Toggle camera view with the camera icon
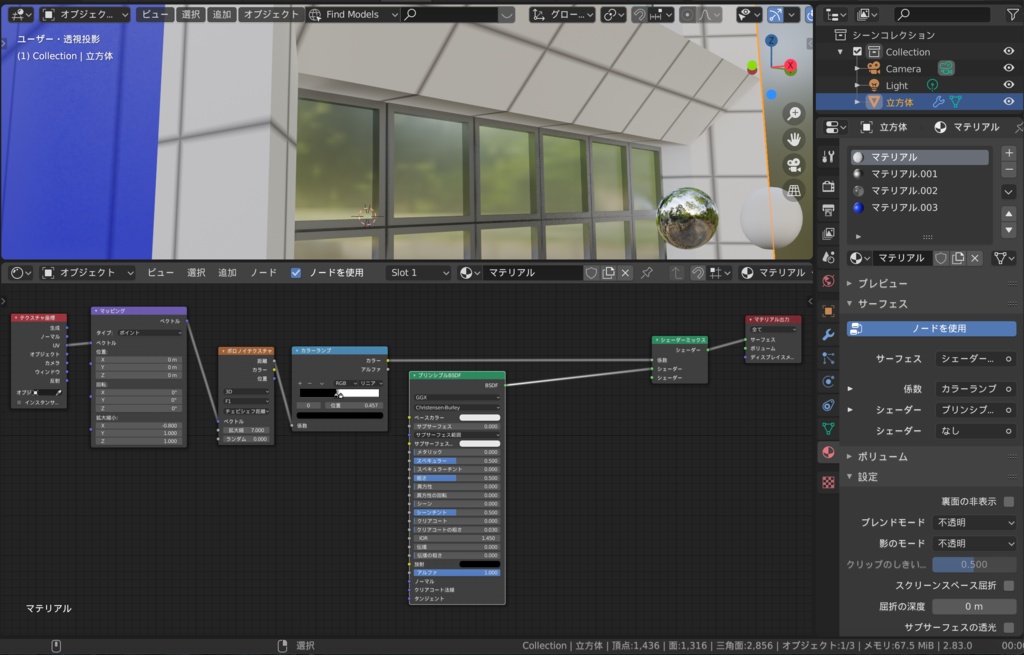The width and height of the screenshot is (1024, 655). tap(794, 165)
